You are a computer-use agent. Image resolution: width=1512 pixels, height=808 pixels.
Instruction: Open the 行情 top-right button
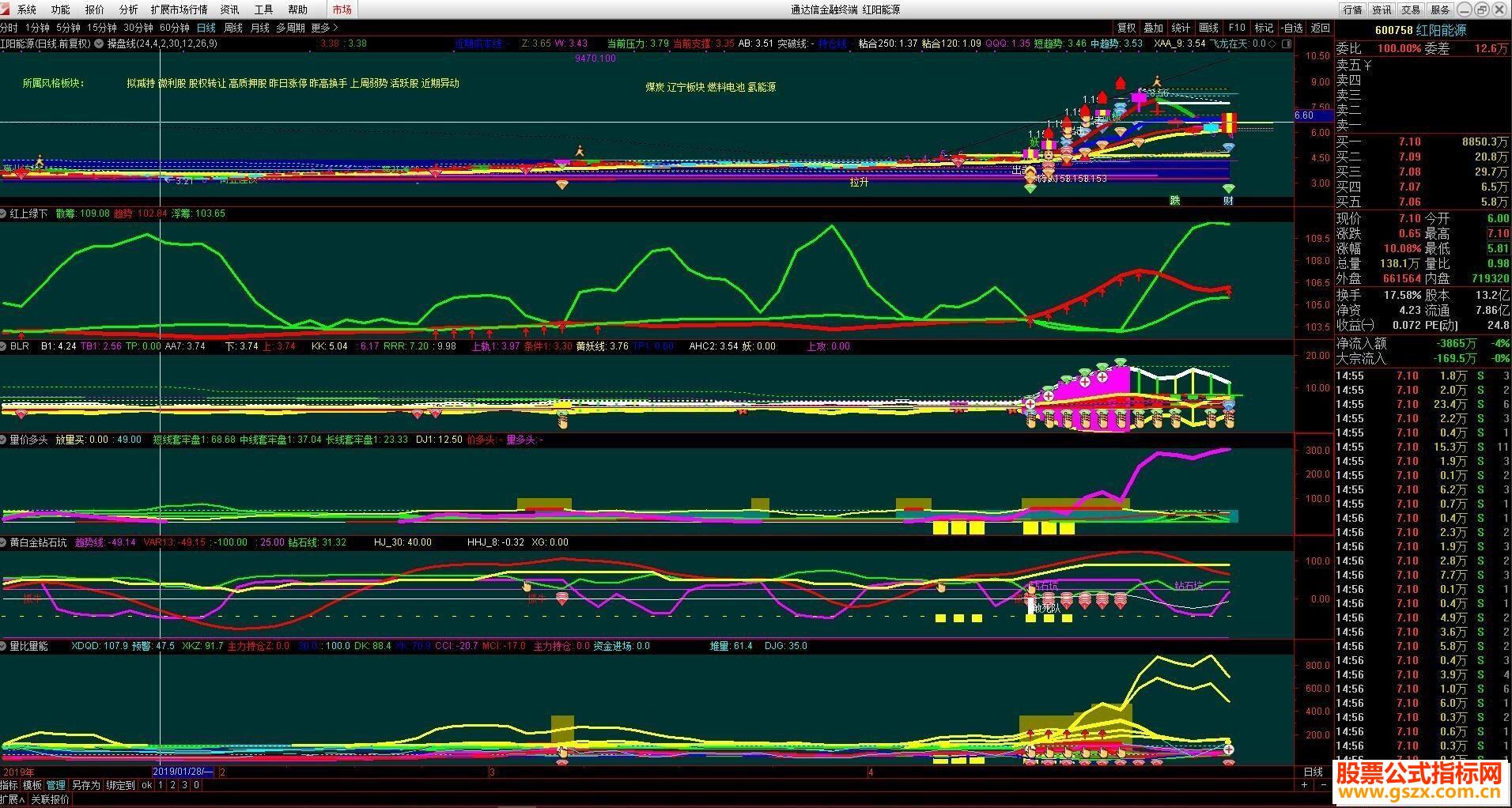click(x=1352, y=9)
